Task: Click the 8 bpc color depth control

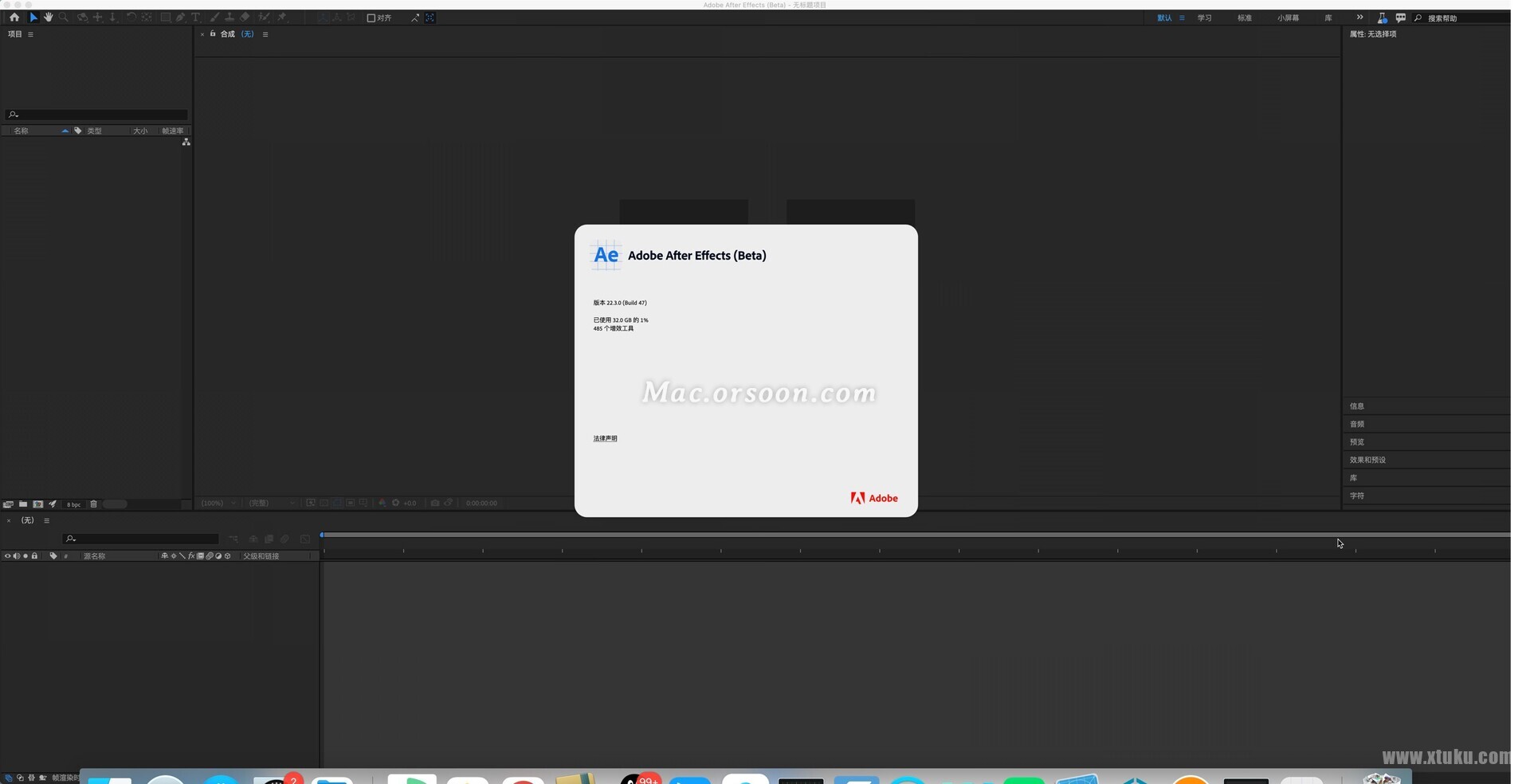Action: 73,504
